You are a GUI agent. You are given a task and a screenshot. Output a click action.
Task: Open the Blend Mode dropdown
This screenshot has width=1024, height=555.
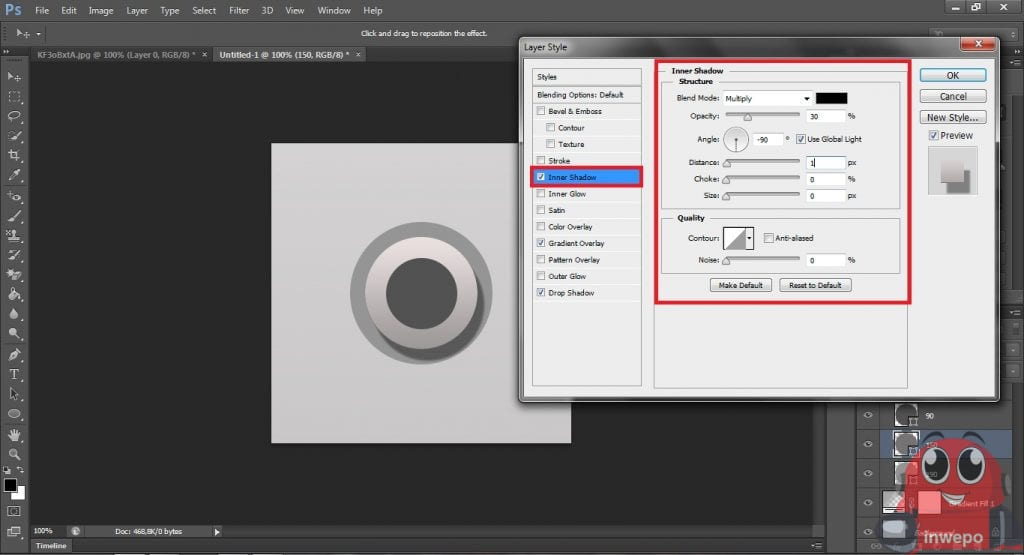766,98
